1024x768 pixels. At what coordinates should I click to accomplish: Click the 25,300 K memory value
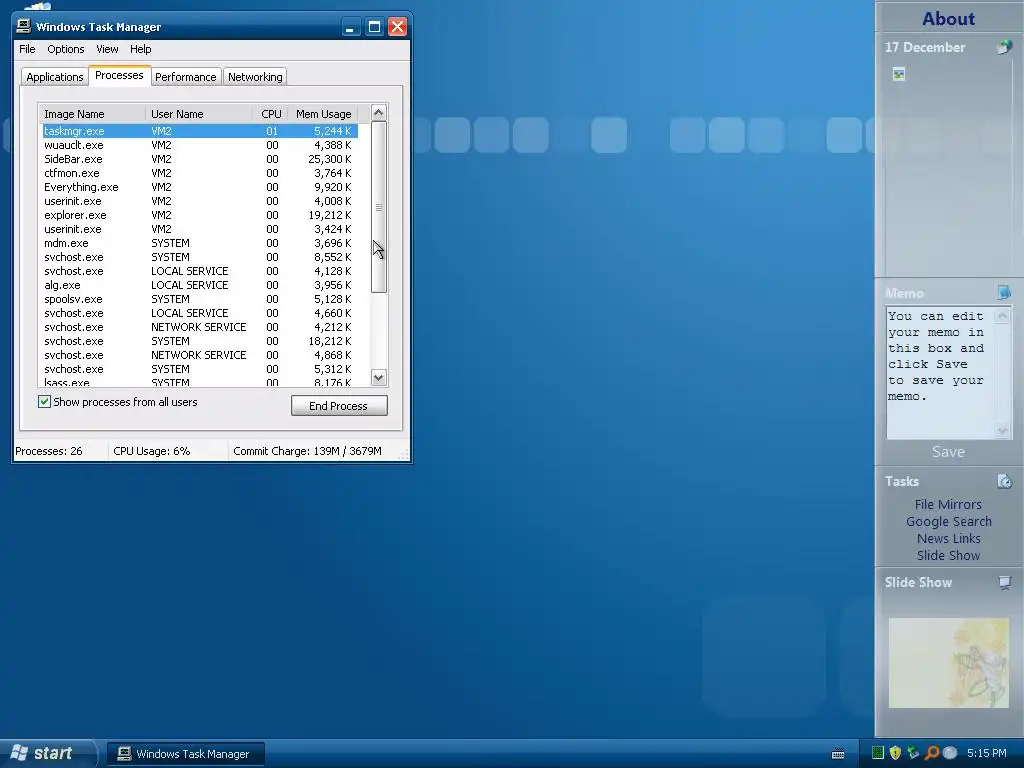coord(330,159)
